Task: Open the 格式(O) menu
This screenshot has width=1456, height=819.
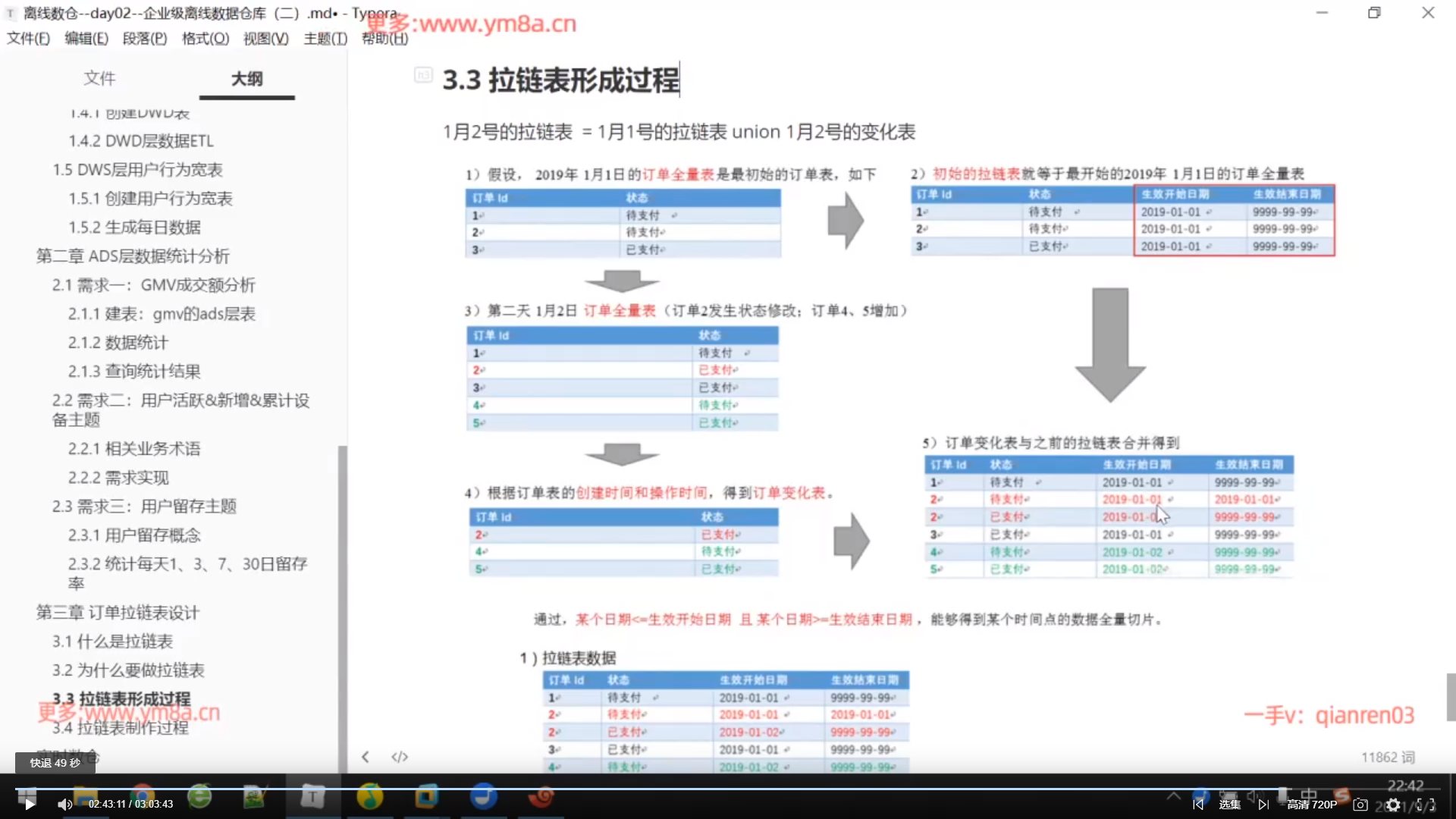Action: pos(205,39)
